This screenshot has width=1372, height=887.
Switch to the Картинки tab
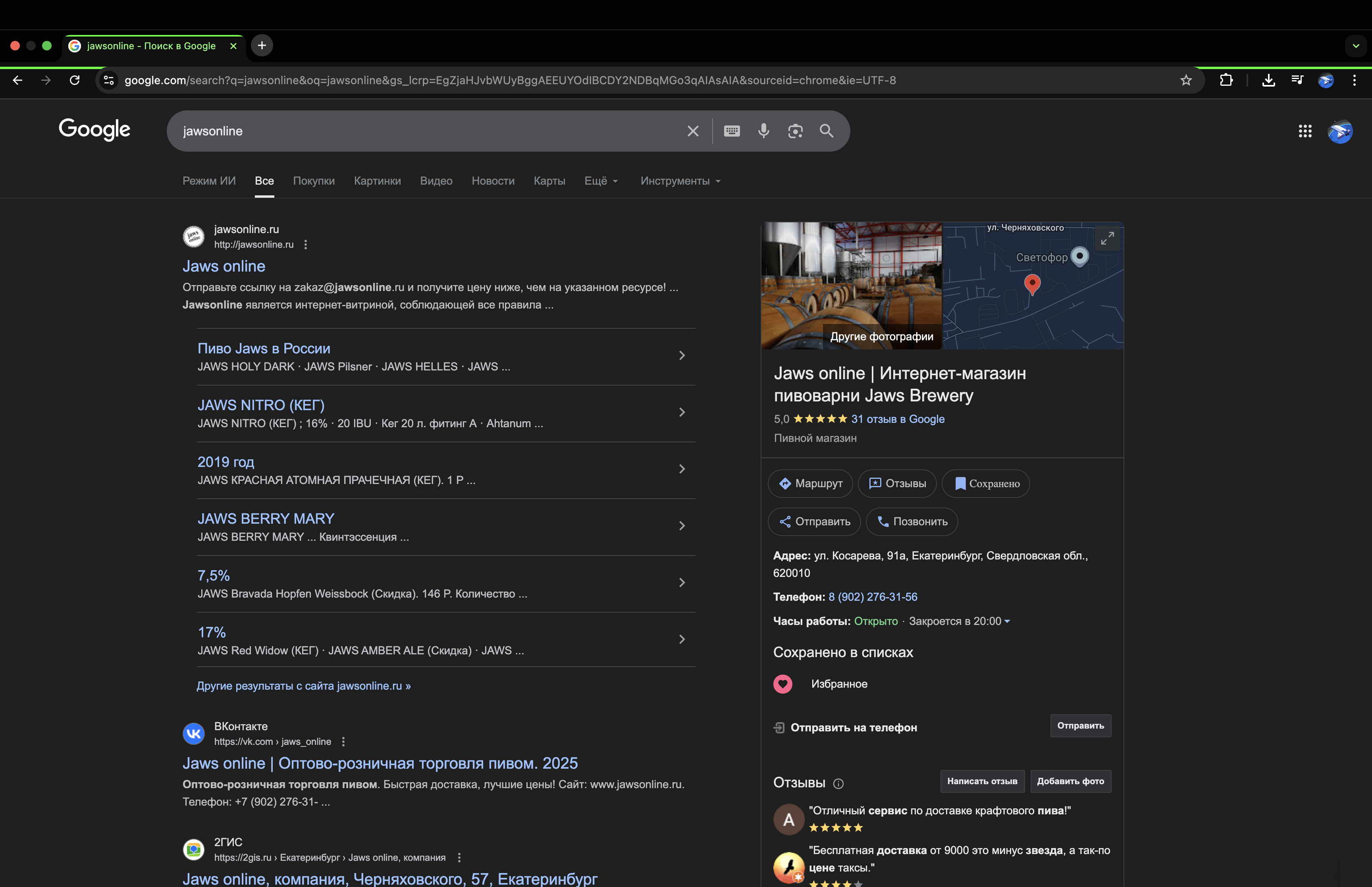pos(377,181)
